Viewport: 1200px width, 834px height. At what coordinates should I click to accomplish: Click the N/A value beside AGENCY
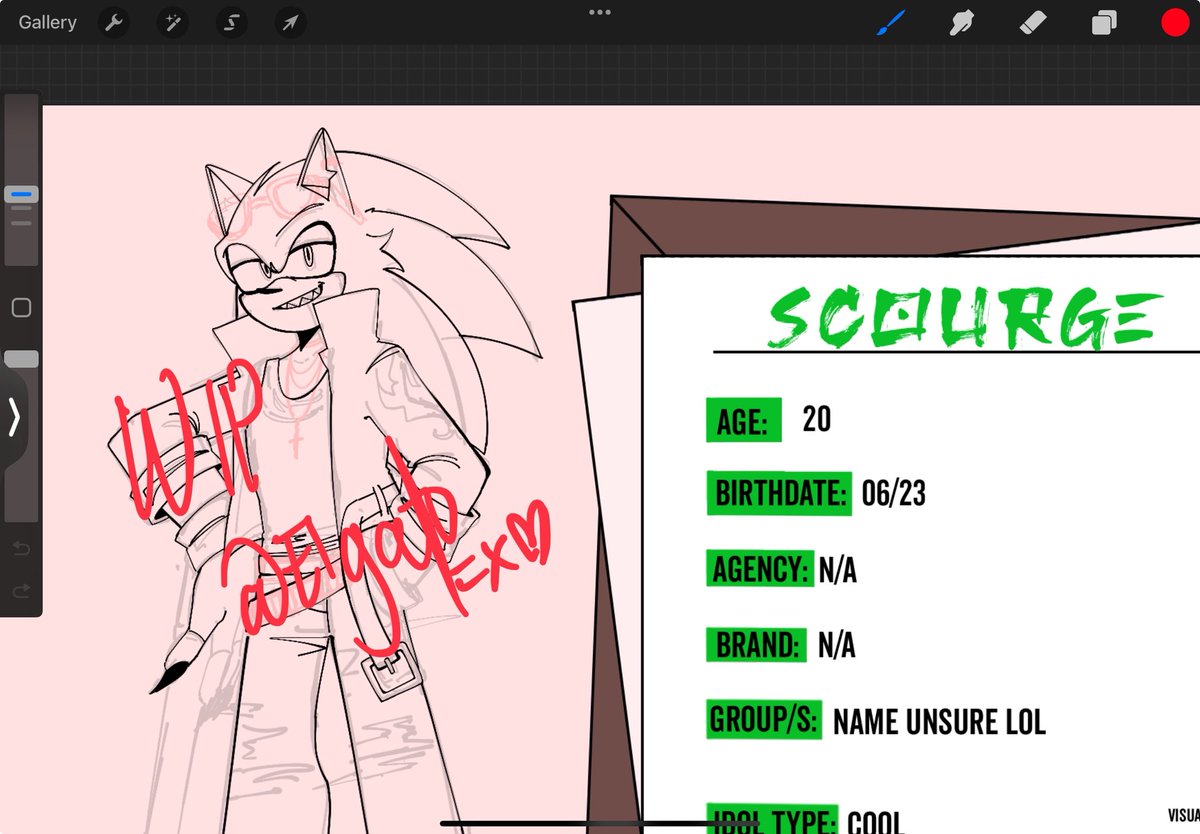pyautogui.click(x=837, y=571)
